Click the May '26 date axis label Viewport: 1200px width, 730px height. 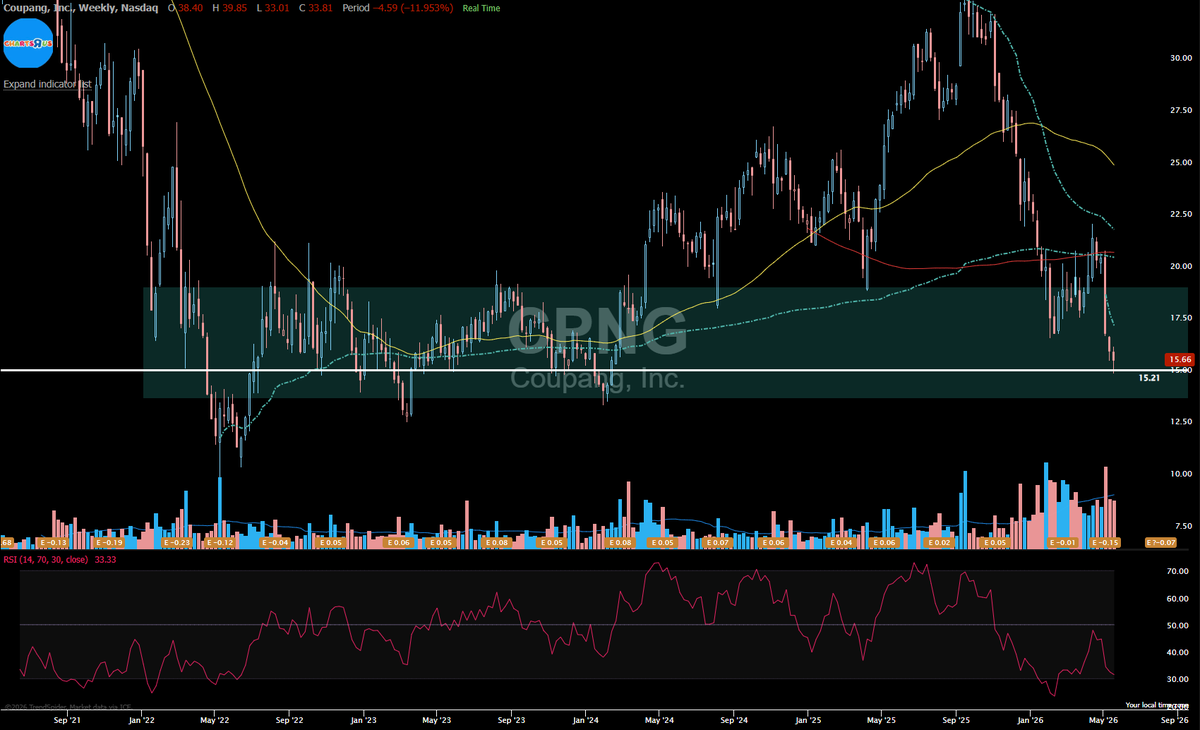pos(1104,719)
